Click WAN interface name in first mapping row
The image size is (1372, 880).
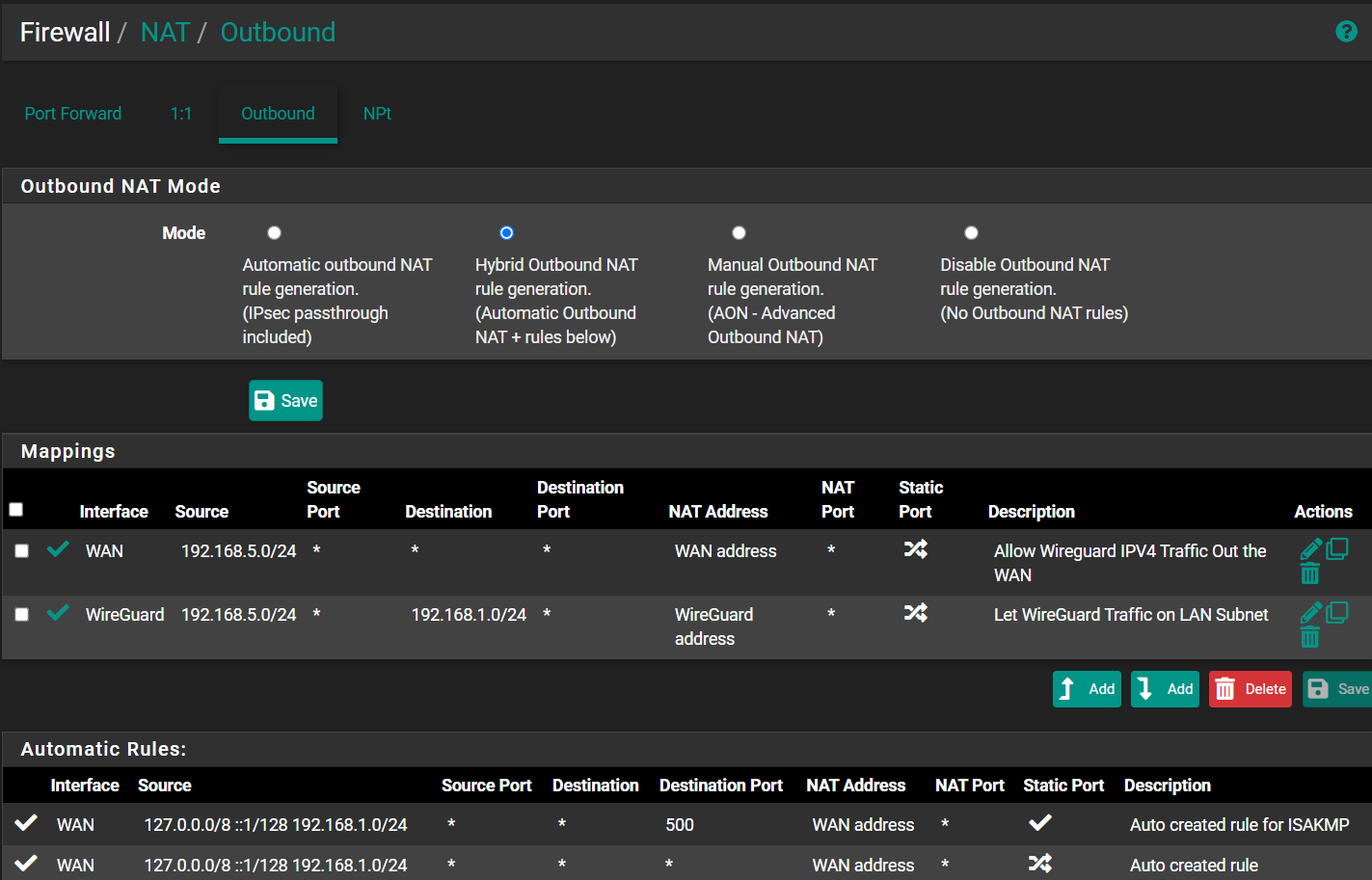point(104,551)
